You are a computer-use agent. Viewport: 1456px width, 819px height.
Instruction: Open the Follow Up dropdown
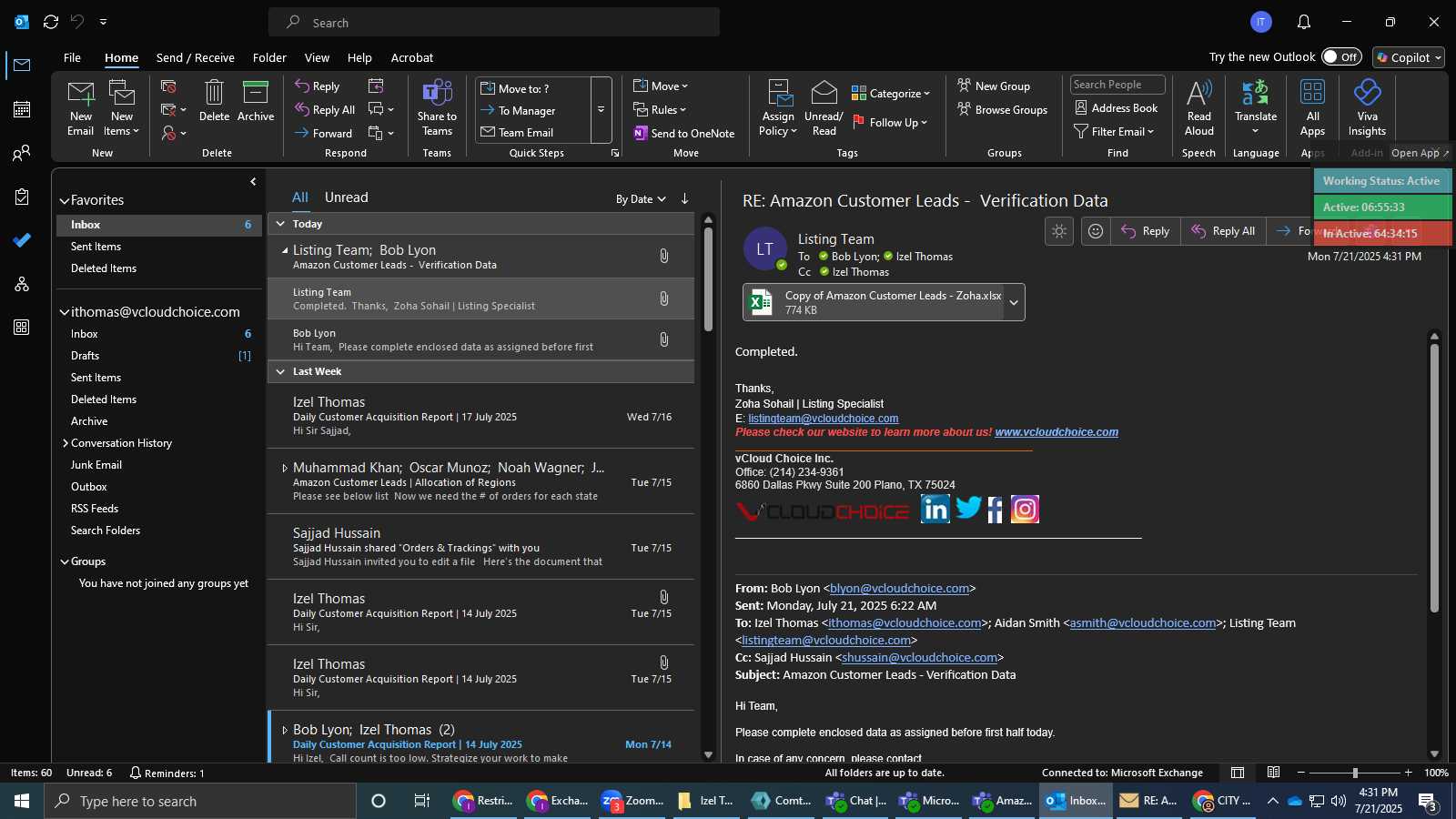tap(890, 122)
